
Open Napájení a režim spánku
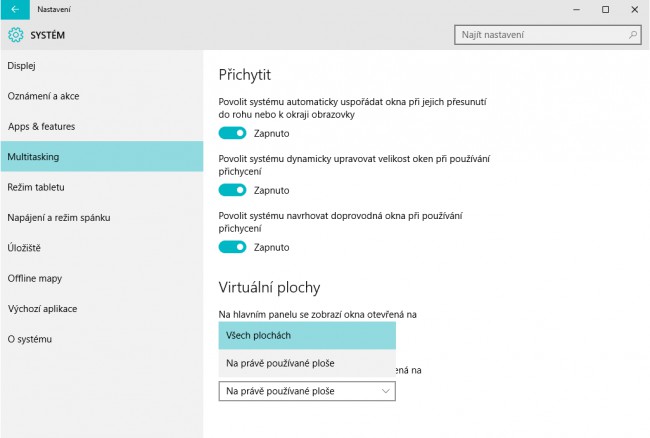(x=59, y=217)
